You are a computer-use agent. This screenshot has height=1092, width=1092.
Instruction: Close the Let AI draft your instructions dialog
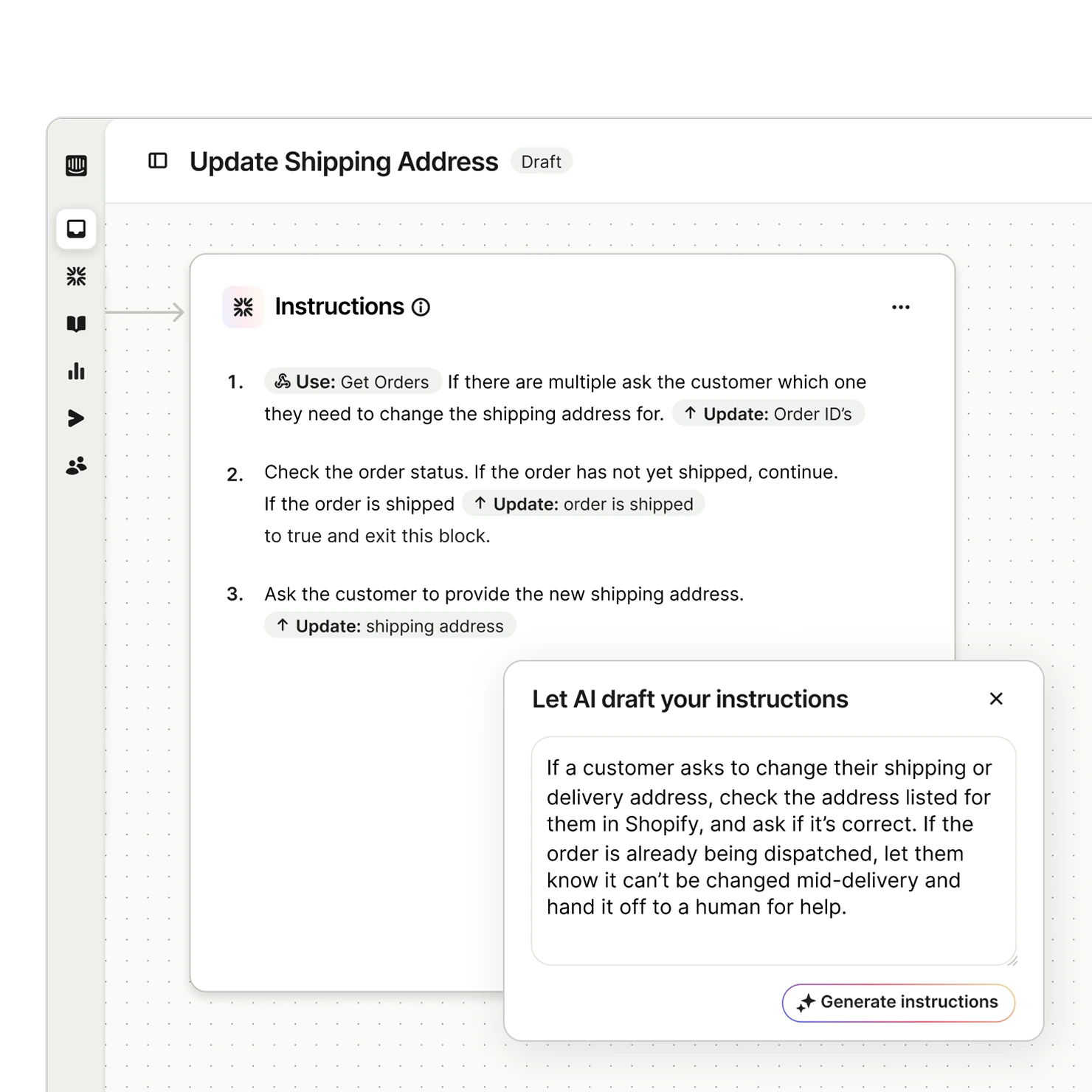[995, 699]
